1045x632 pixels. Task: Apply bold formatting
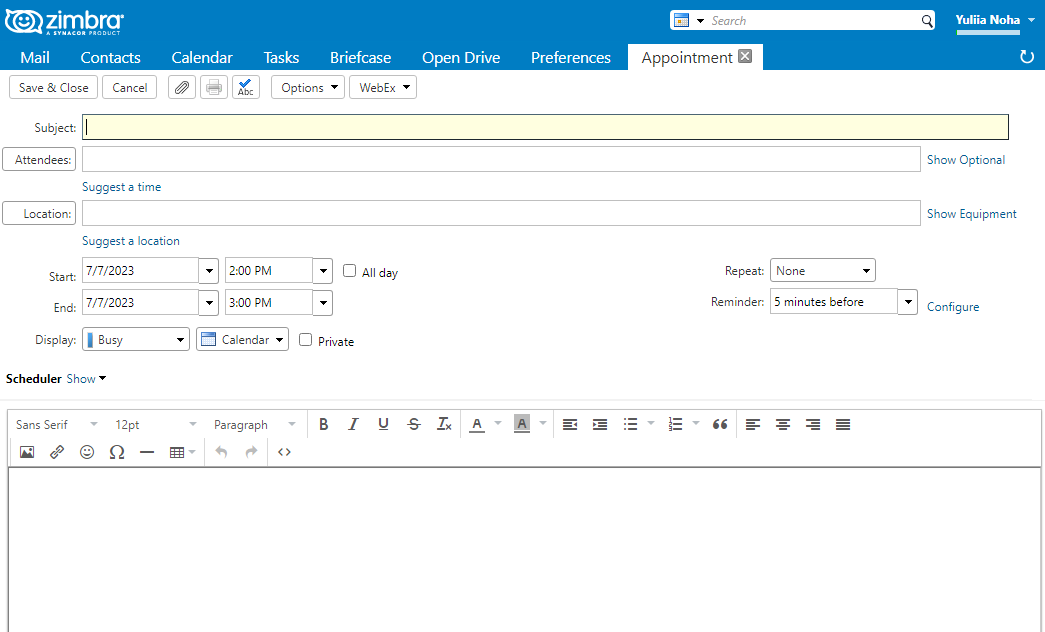point(323,425)
